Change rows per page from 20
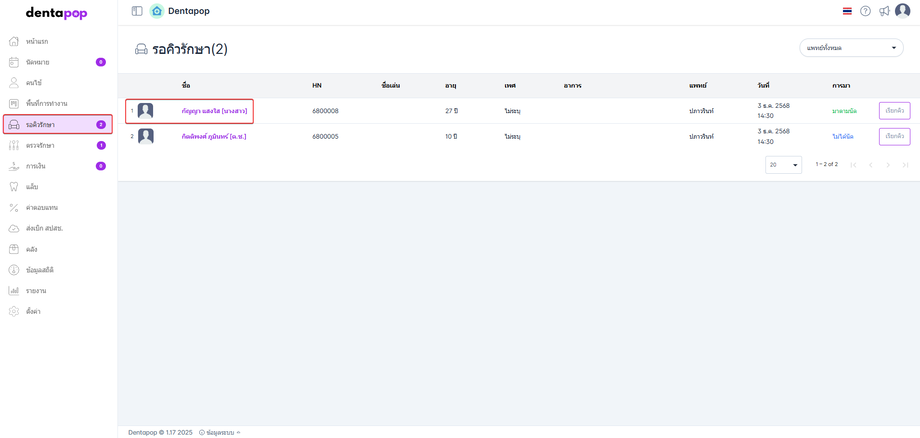This screenshot has width=920, height=438. 783,165
